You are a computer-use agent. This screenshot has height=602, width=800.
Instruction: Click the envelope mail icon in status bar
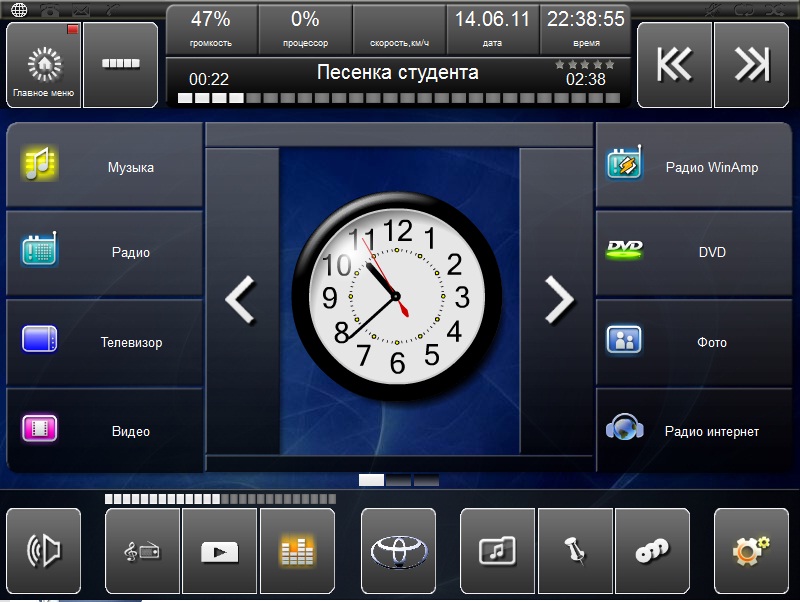coord(82,10)
